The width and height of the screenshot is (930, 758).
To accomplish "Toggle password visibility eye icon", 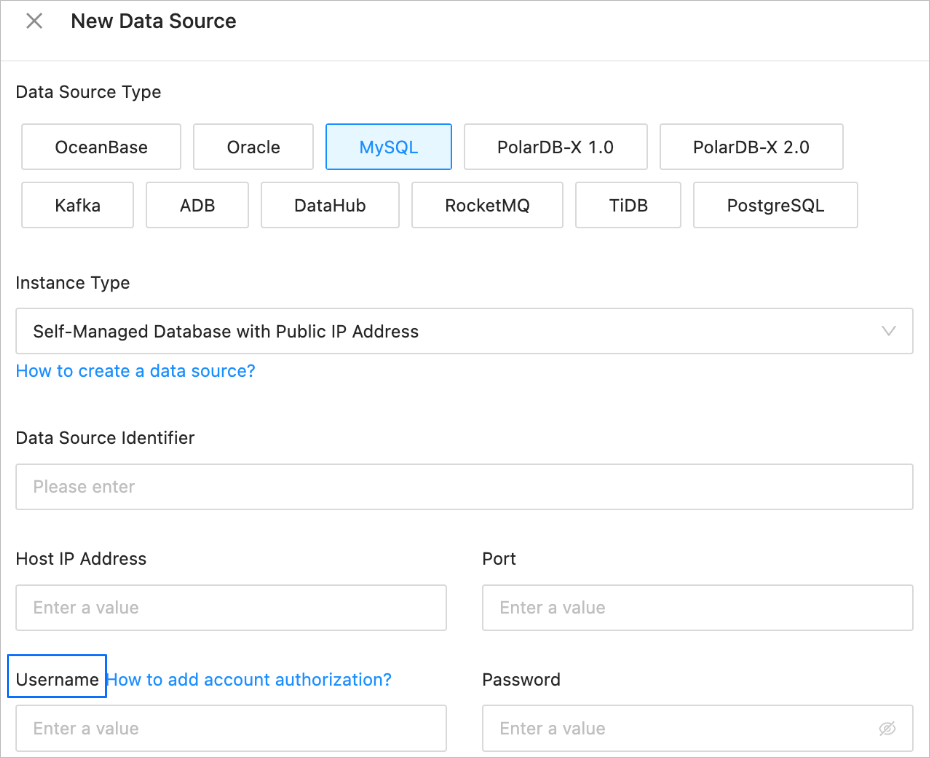I will point(887,728).
